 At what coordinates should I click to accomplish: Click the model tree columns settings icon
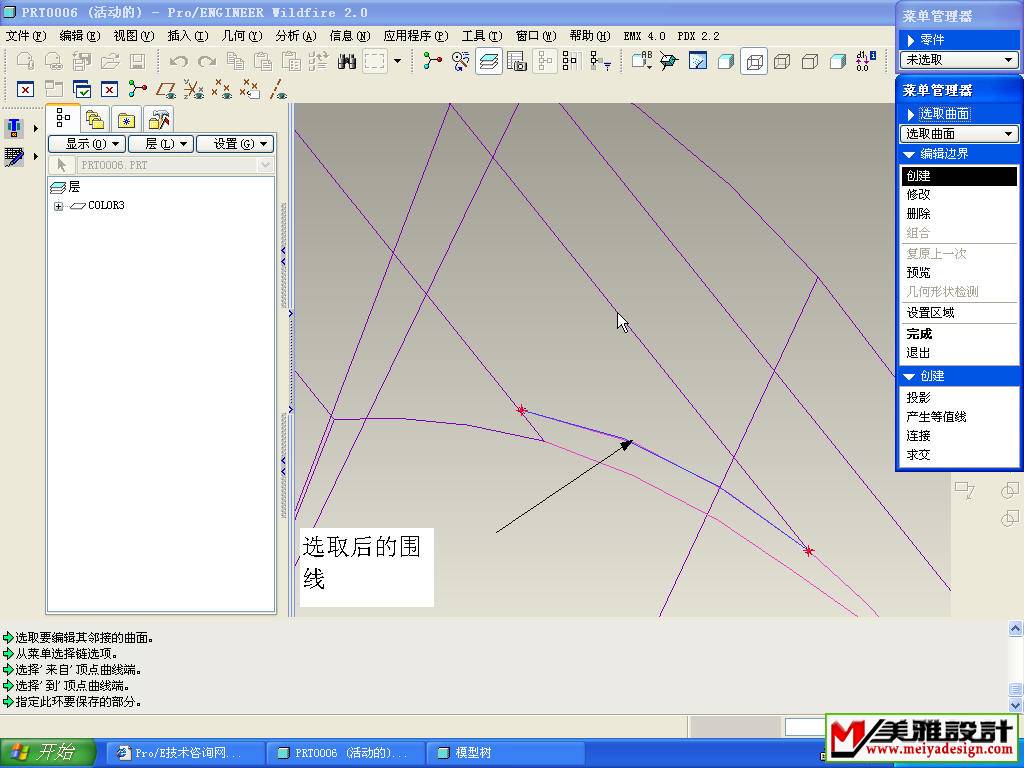tap(571, 61)
